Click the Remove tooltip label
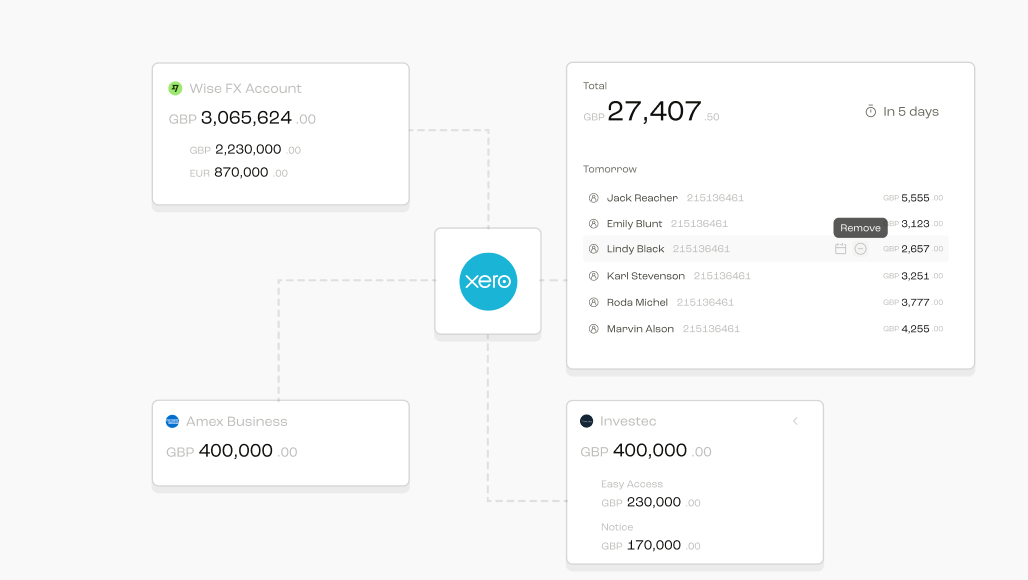 (860, 228)
